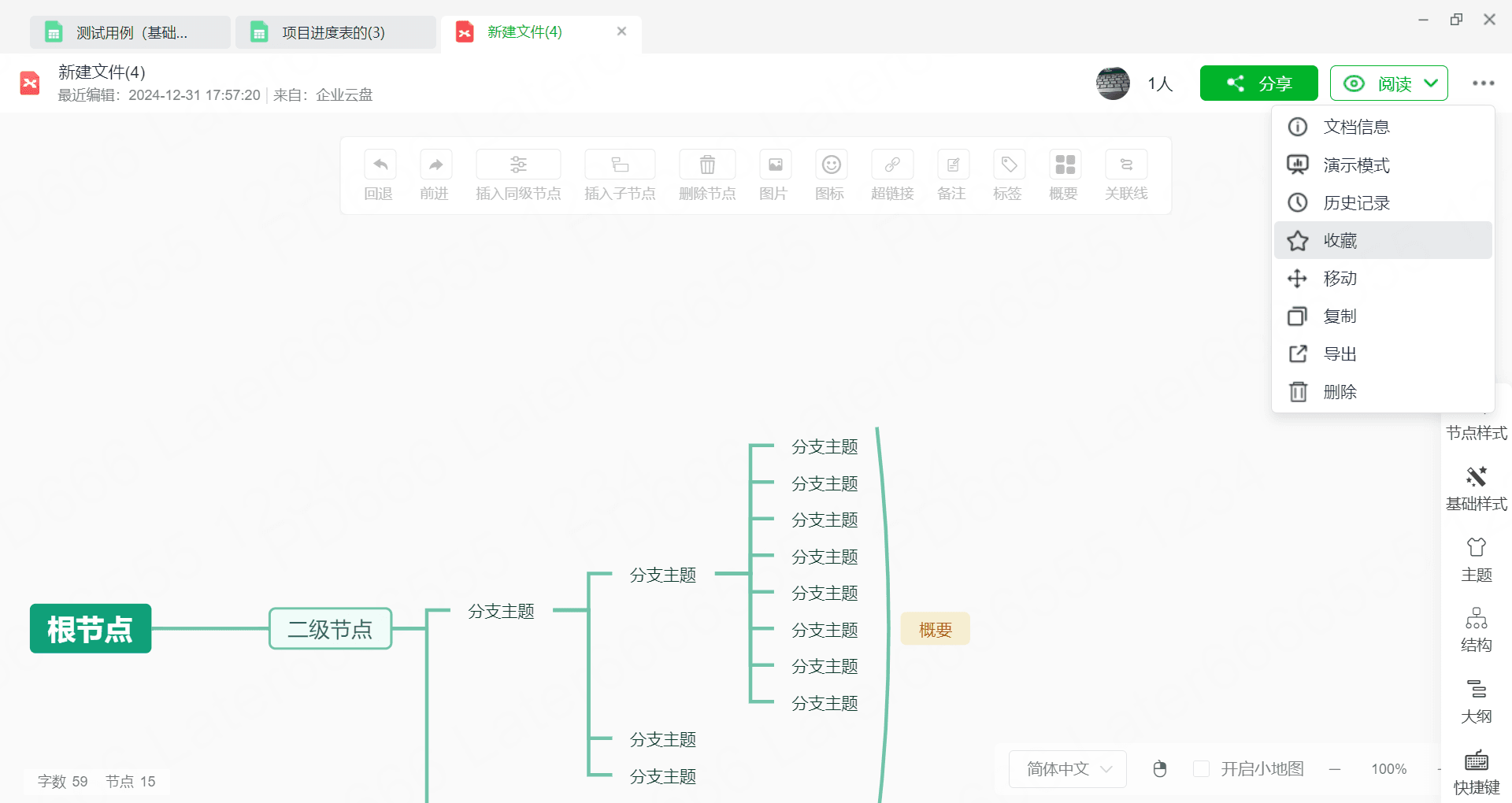
Task: Select 文档信息 from the menu
Action: 1383,127
